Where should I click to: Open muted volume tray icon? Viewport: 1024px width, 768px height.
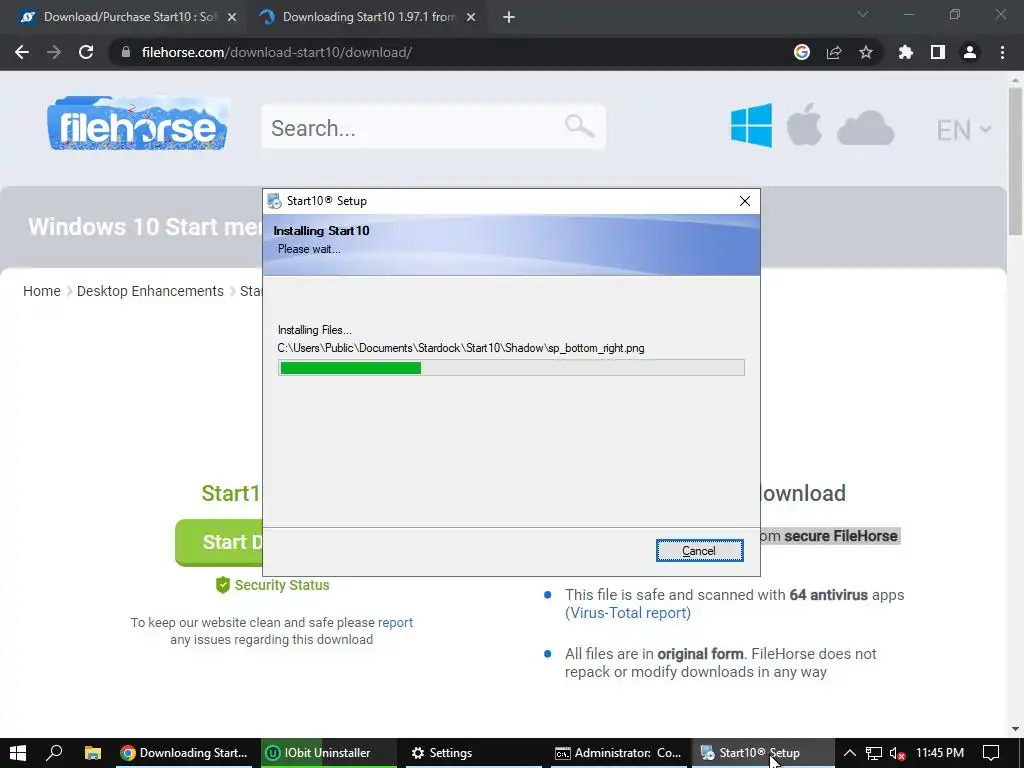tap(897, 753)
